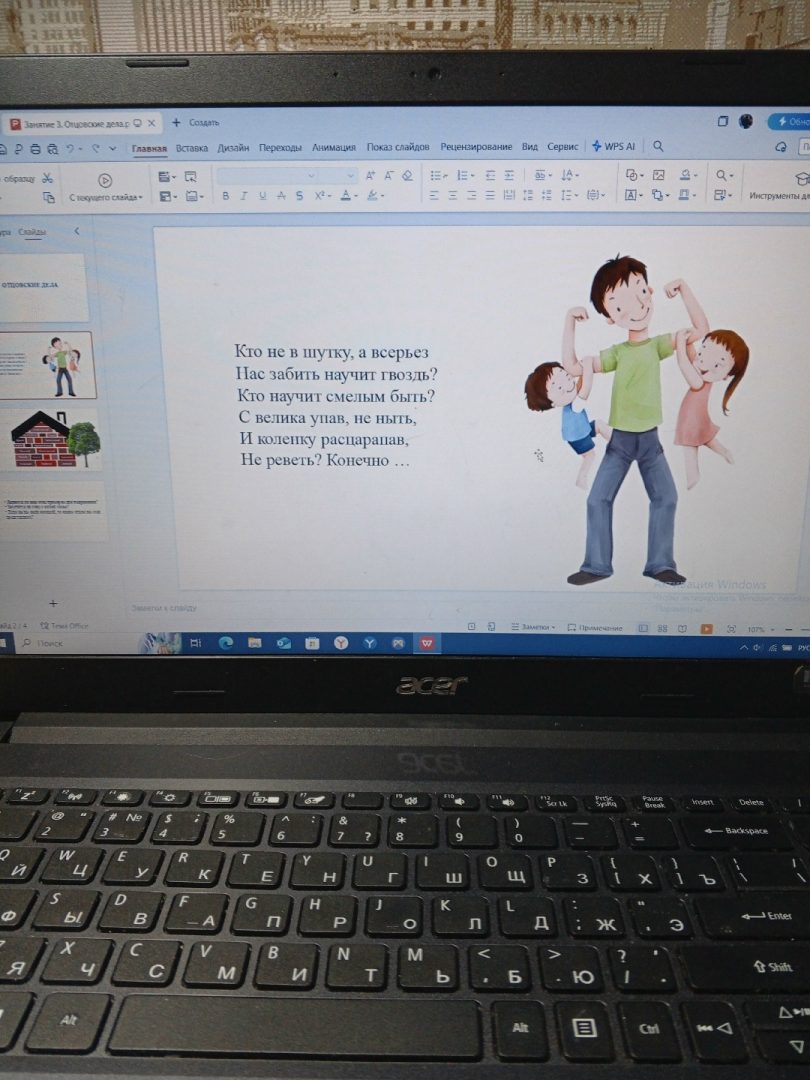Add a new slide with the plus button
The height and width of the screenshot is (1080, 810).
click(53, 603)
